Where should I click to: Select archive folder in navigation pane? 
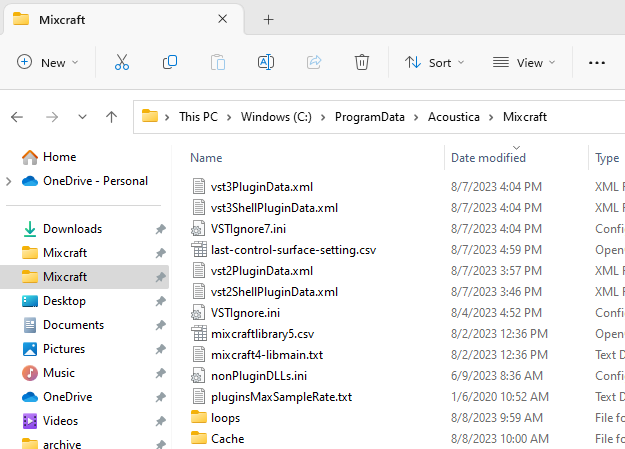click(x=62, y=443)
